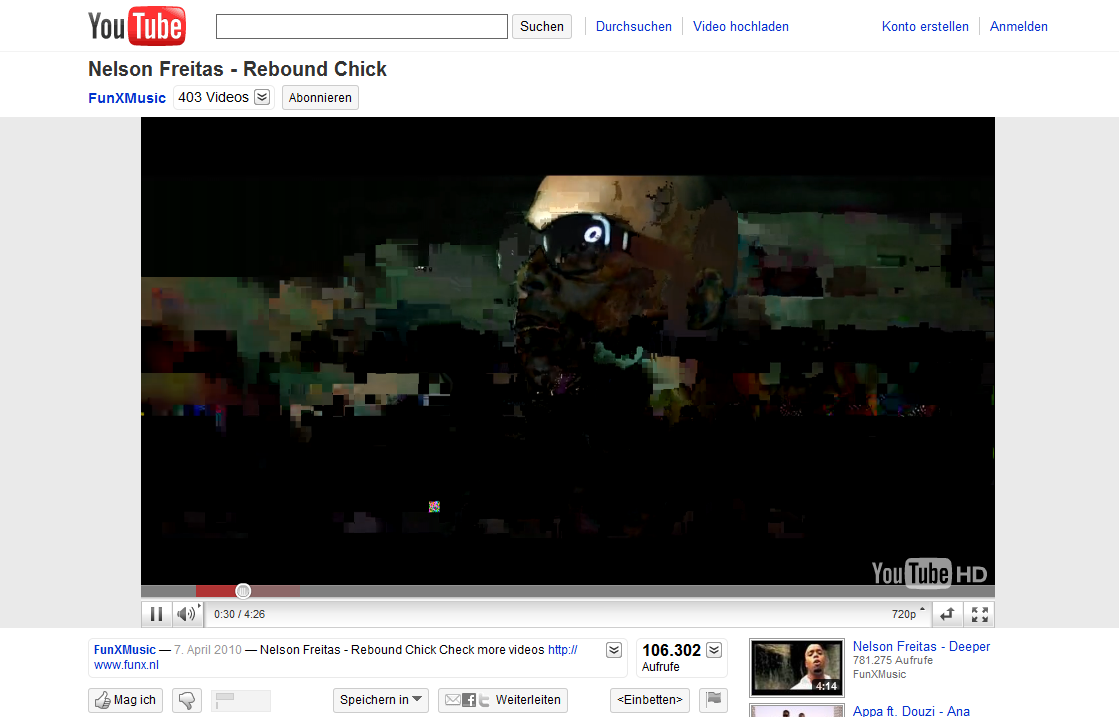Viewport: 1119px width, 717px height.
Task: Seek in the video progress bar
Action: [568, 591]
